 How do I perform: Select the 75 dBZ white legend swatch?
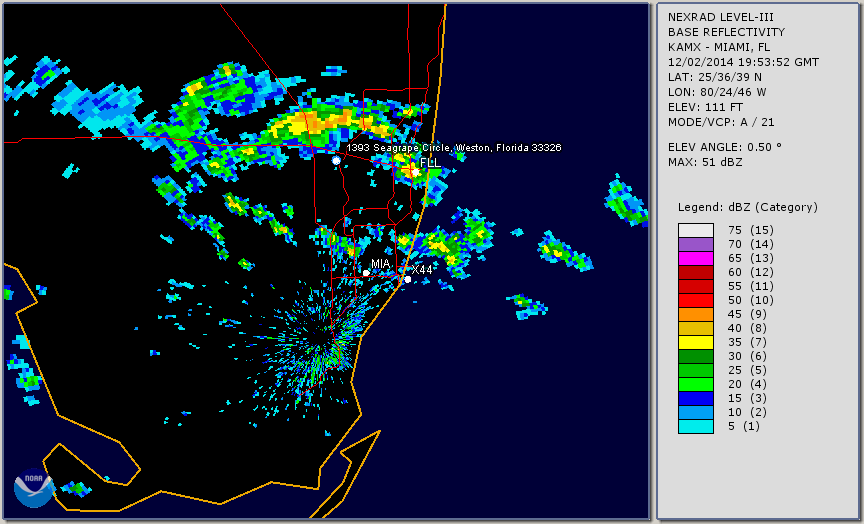[696, 230]
